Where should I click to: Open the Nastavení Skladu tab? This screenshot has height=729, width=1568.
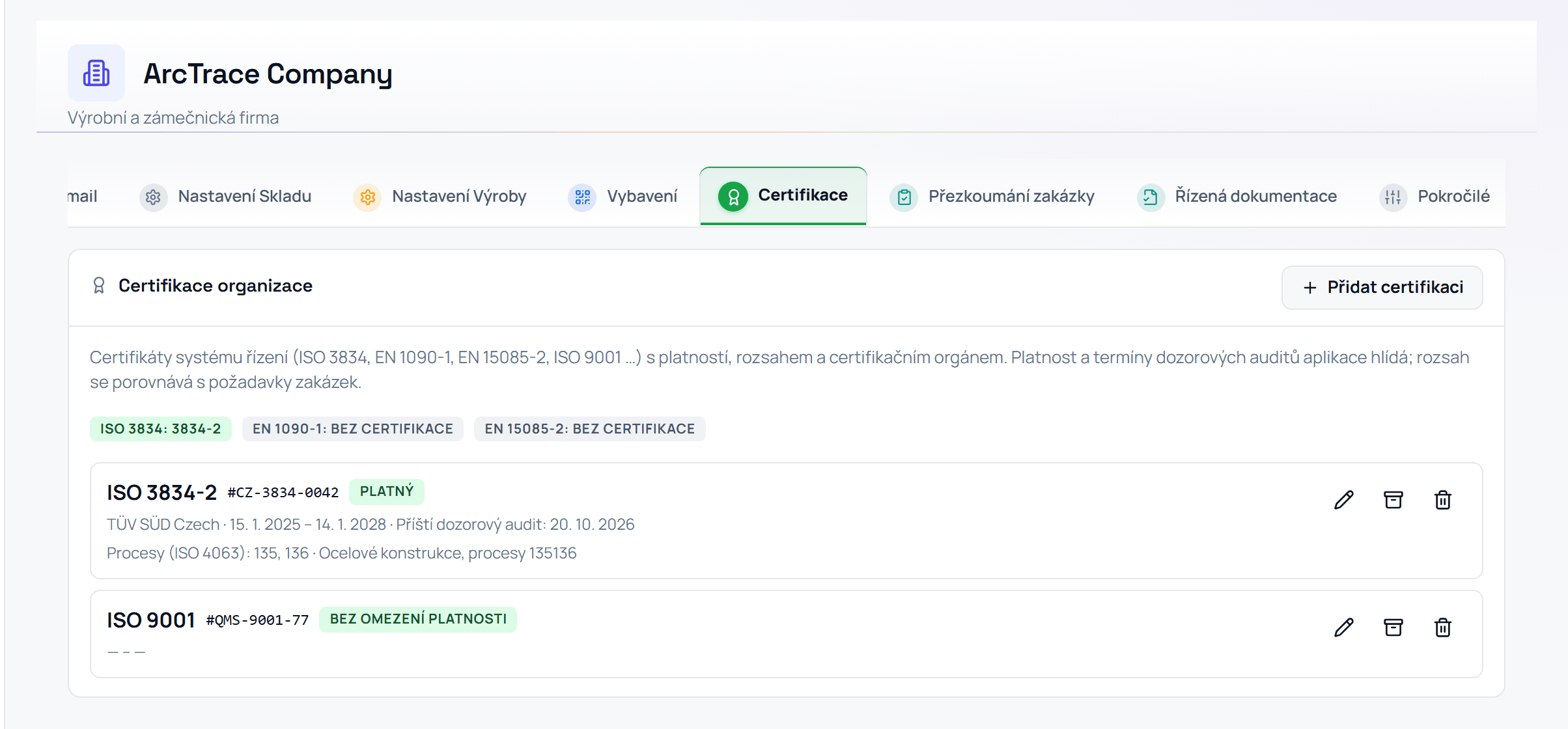pyautogui.click(x=225, y=197)
